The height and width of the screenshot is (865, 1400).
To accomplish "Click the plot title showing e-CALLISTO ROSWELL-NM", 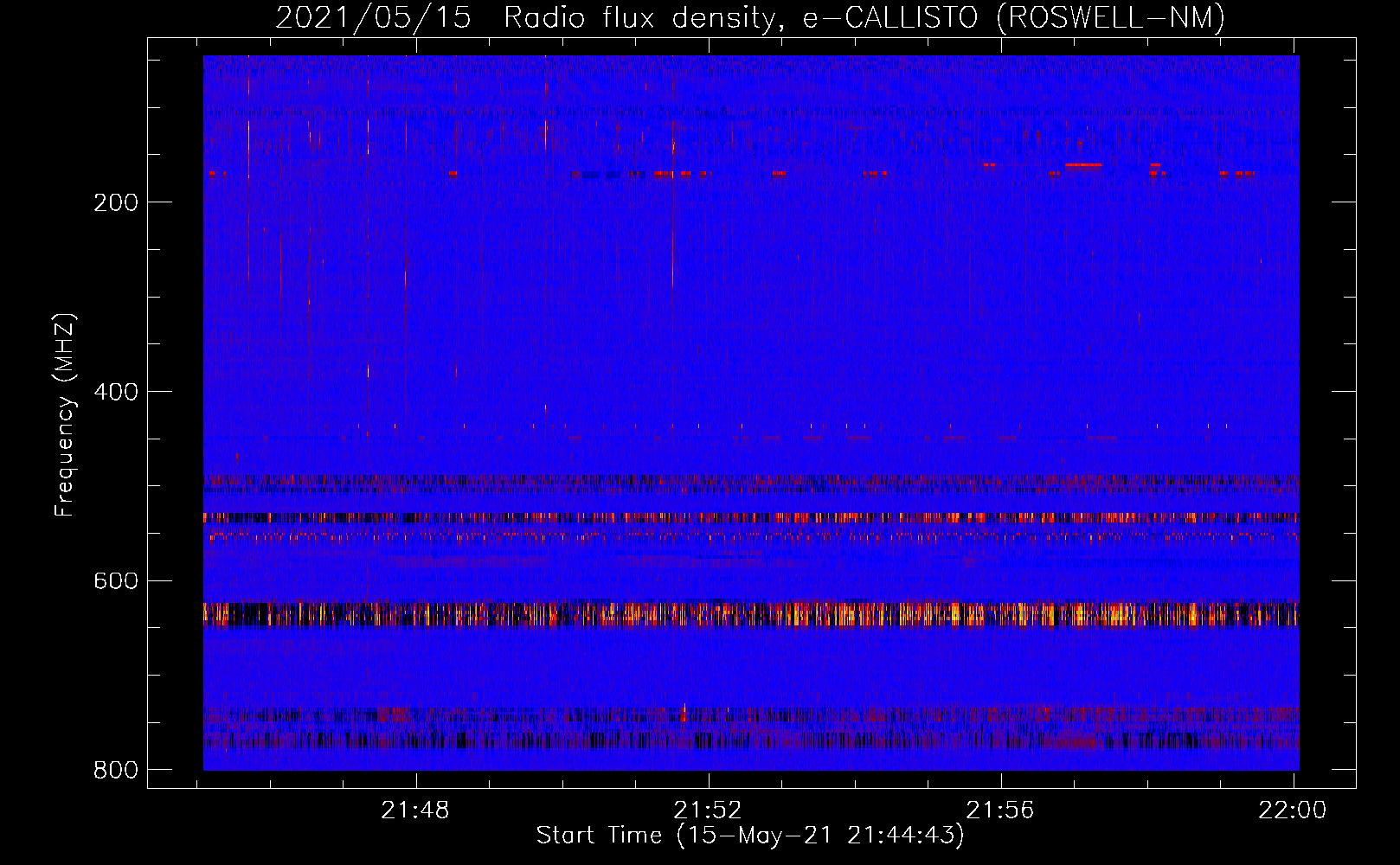I will (x=750, y=17).
